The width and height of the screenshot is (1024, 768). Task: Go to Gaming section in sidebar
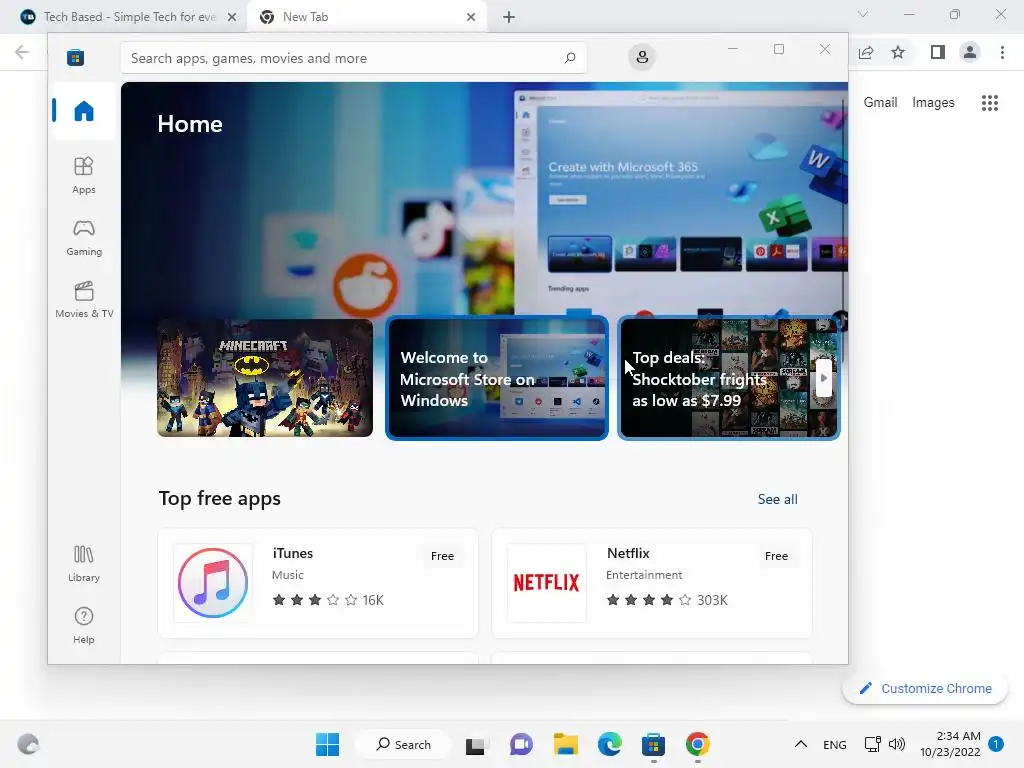(x=84, y=238)
